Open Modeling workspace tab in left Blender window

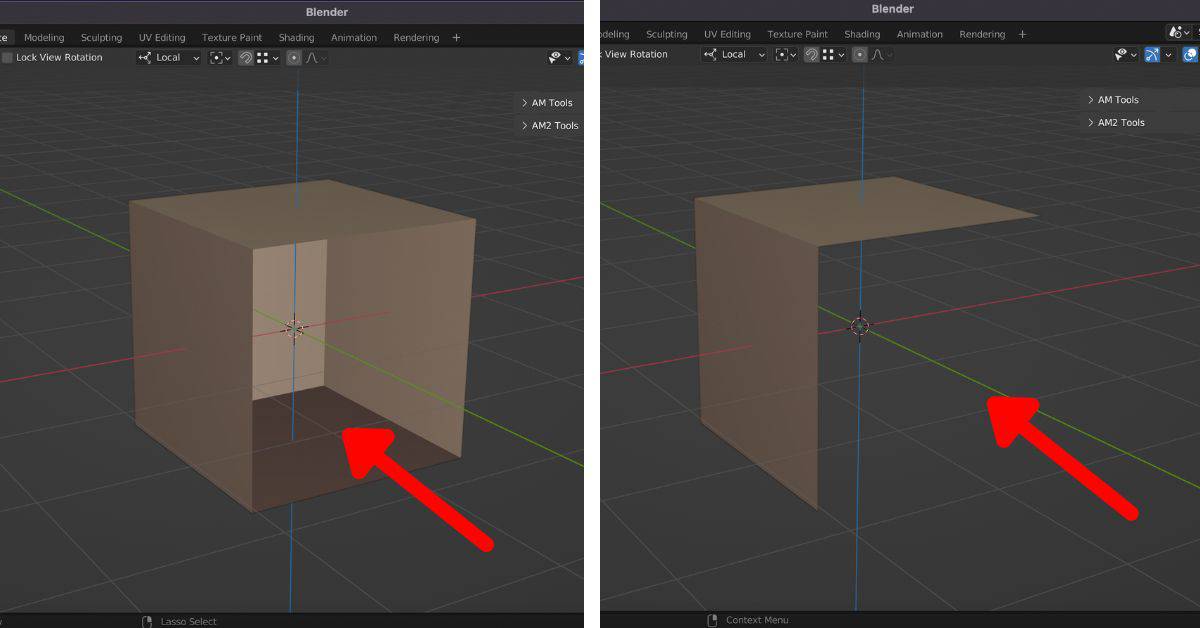click(44, 38)
